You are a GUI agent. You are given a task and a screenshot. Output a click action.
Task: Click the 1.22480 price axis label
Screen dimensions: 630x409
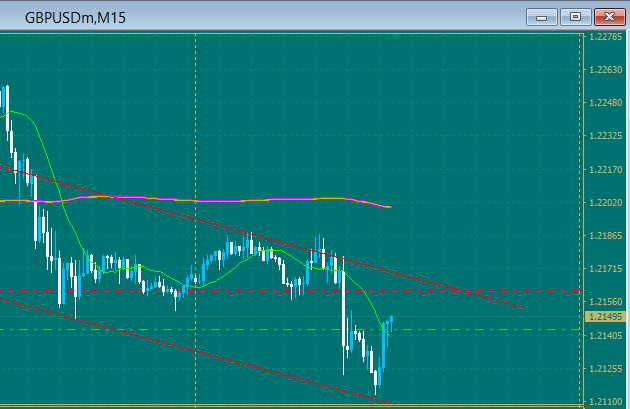pyautogui.click(x=605, y=103)
